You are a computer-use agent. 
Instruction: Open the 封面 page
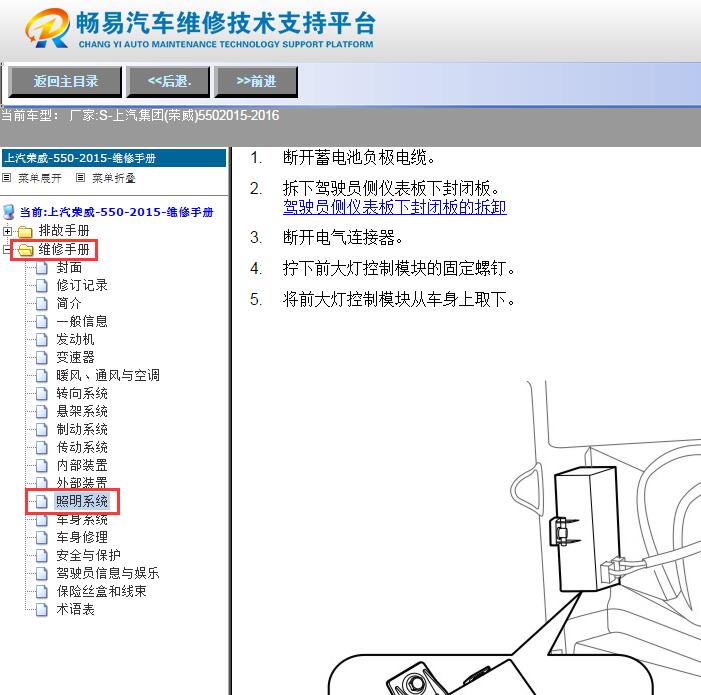click(x=69, y=267)
